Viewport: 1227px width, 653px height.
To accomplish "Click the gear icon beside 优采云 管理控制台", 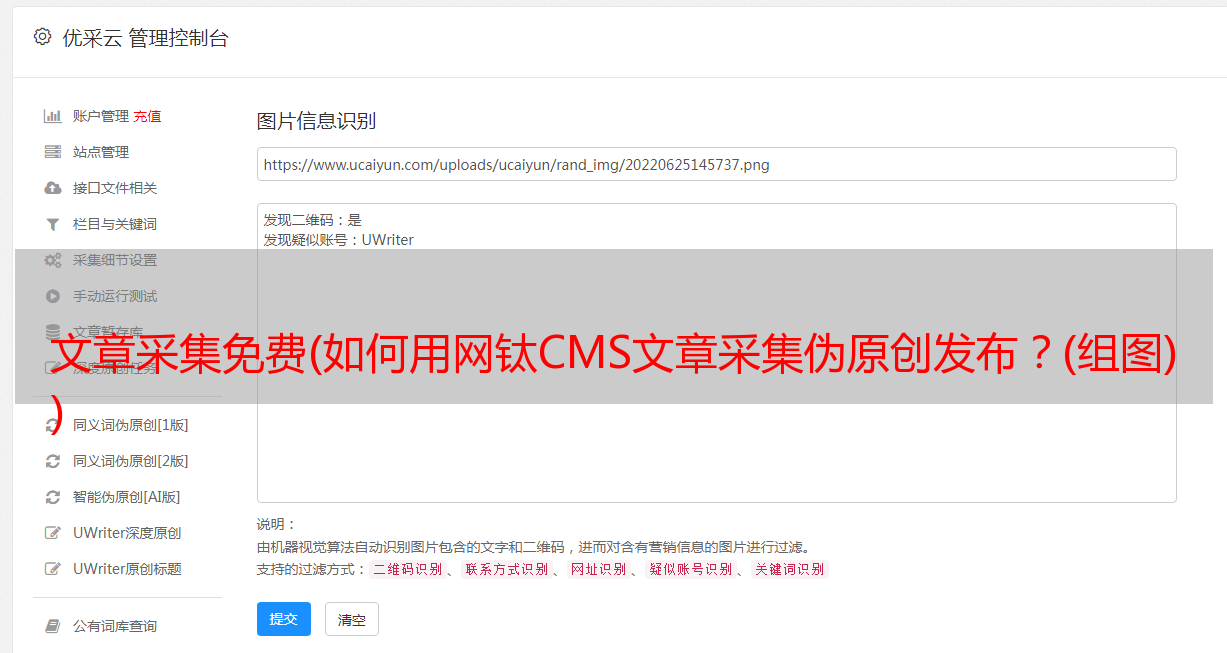I will point(42,37).
